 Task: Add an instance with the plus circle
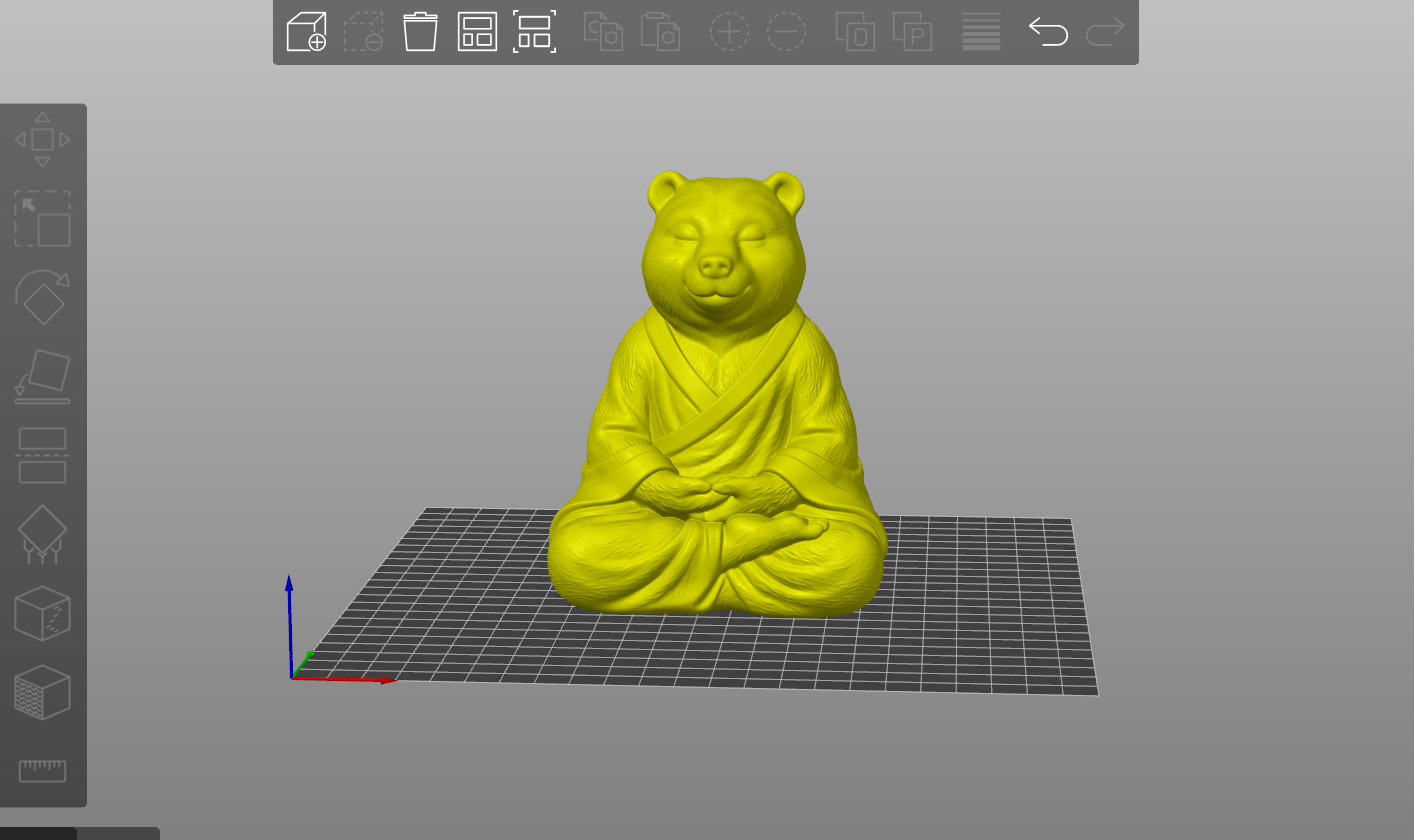(730, 32)
